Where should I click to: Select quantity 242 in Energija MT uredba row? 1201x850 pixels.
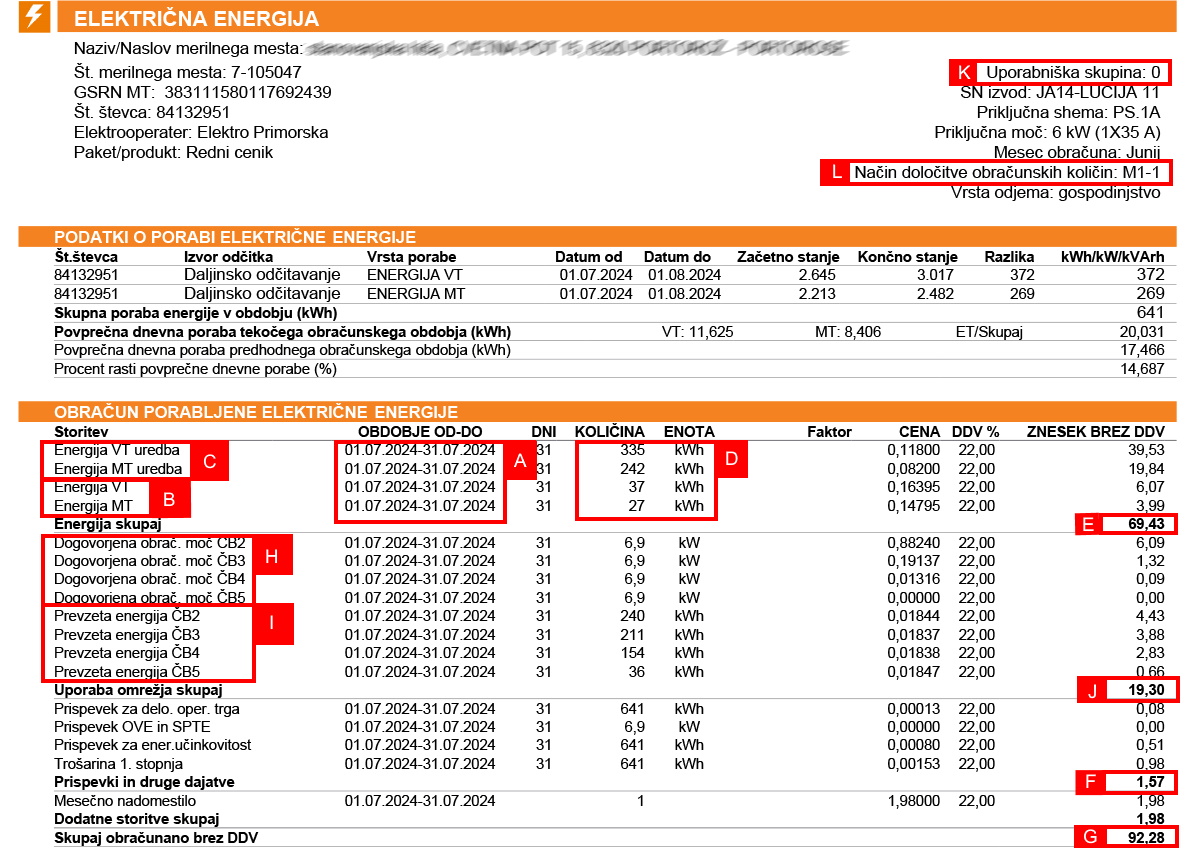(633, 469)
